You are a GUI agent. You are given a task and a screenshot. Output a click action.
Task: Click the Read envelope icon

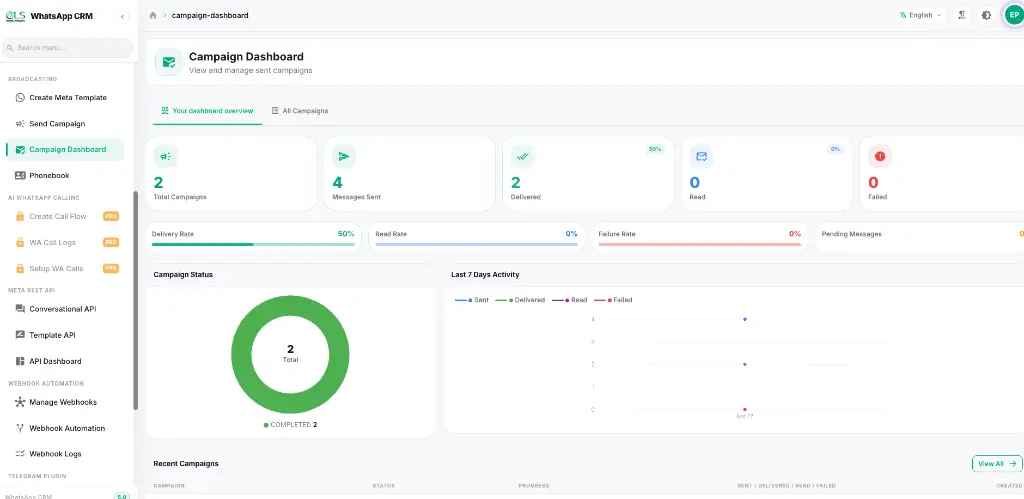tap(701, 156)
